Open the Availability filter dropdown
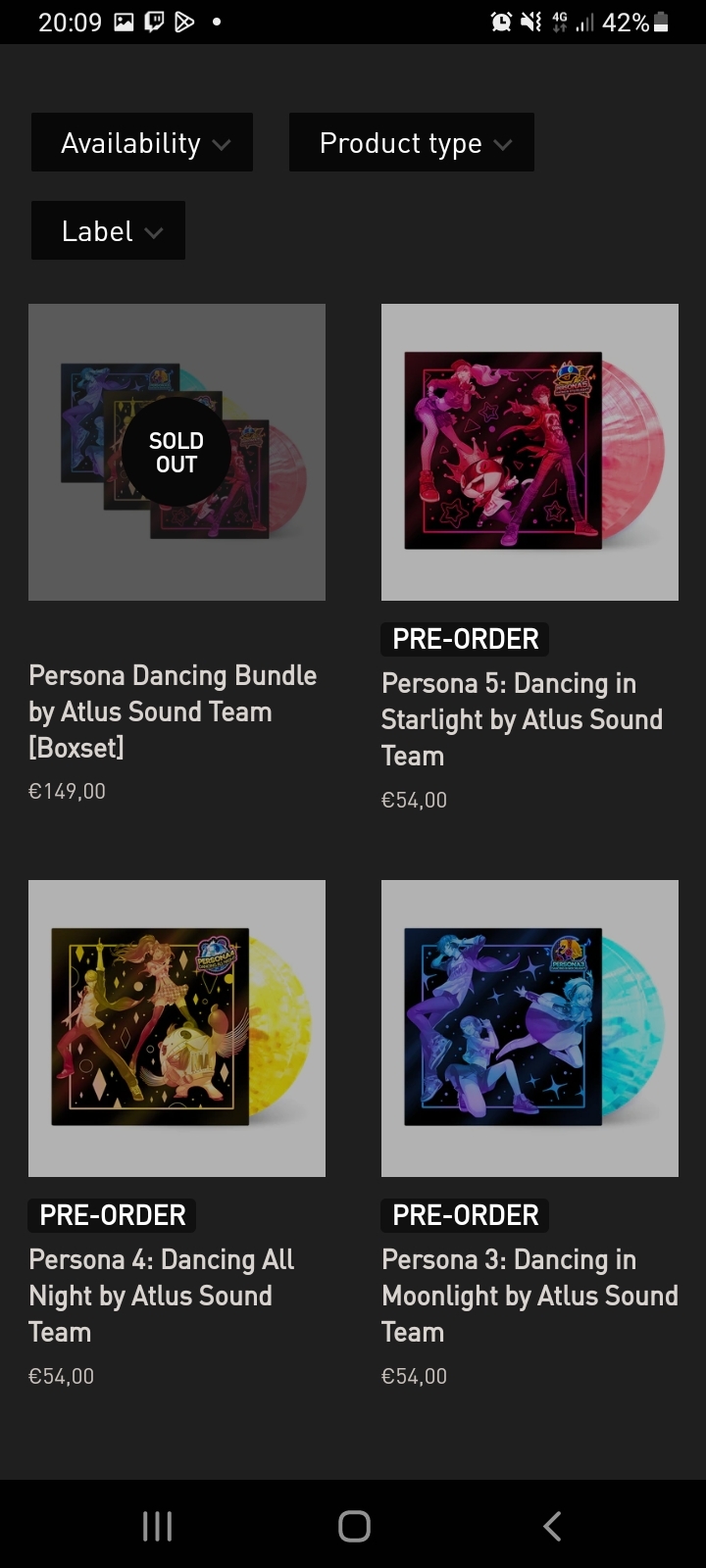This screenshot has height=1568, width=706. (x=142, y=142)
